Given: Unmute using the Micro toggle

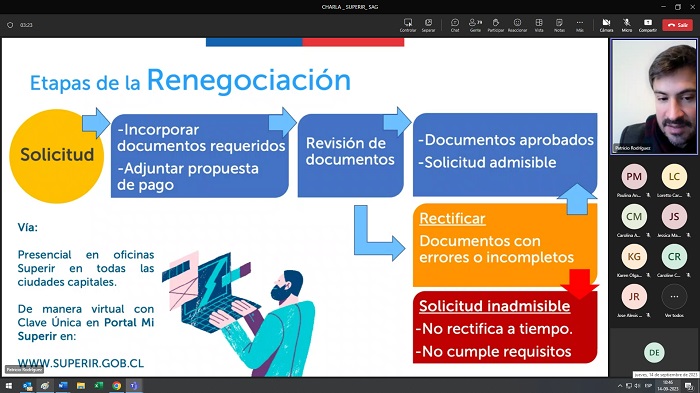Looking at the screenshot, I should pos(627,25).
